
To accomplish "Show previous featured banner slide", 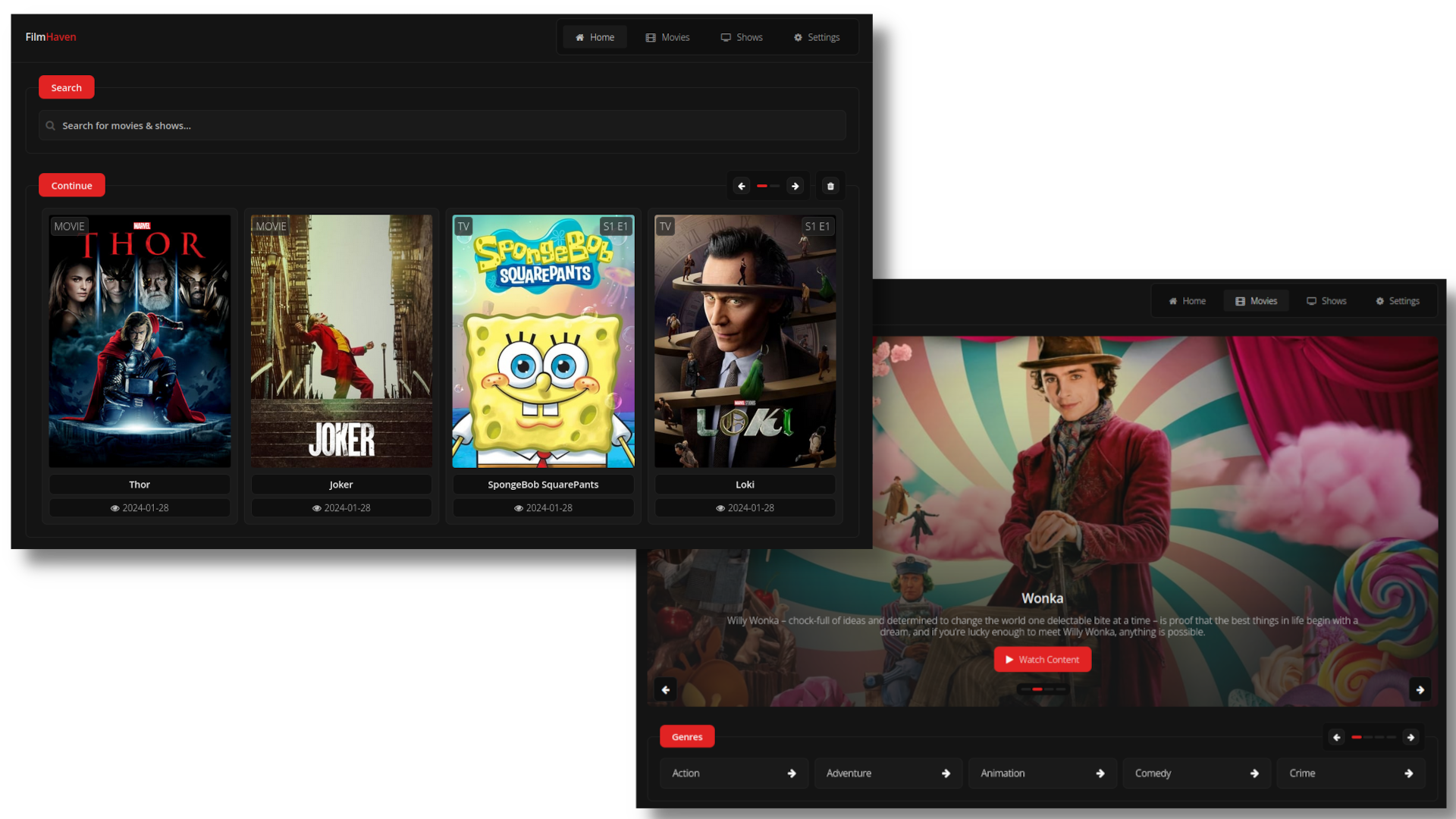I will click(665, 689).
